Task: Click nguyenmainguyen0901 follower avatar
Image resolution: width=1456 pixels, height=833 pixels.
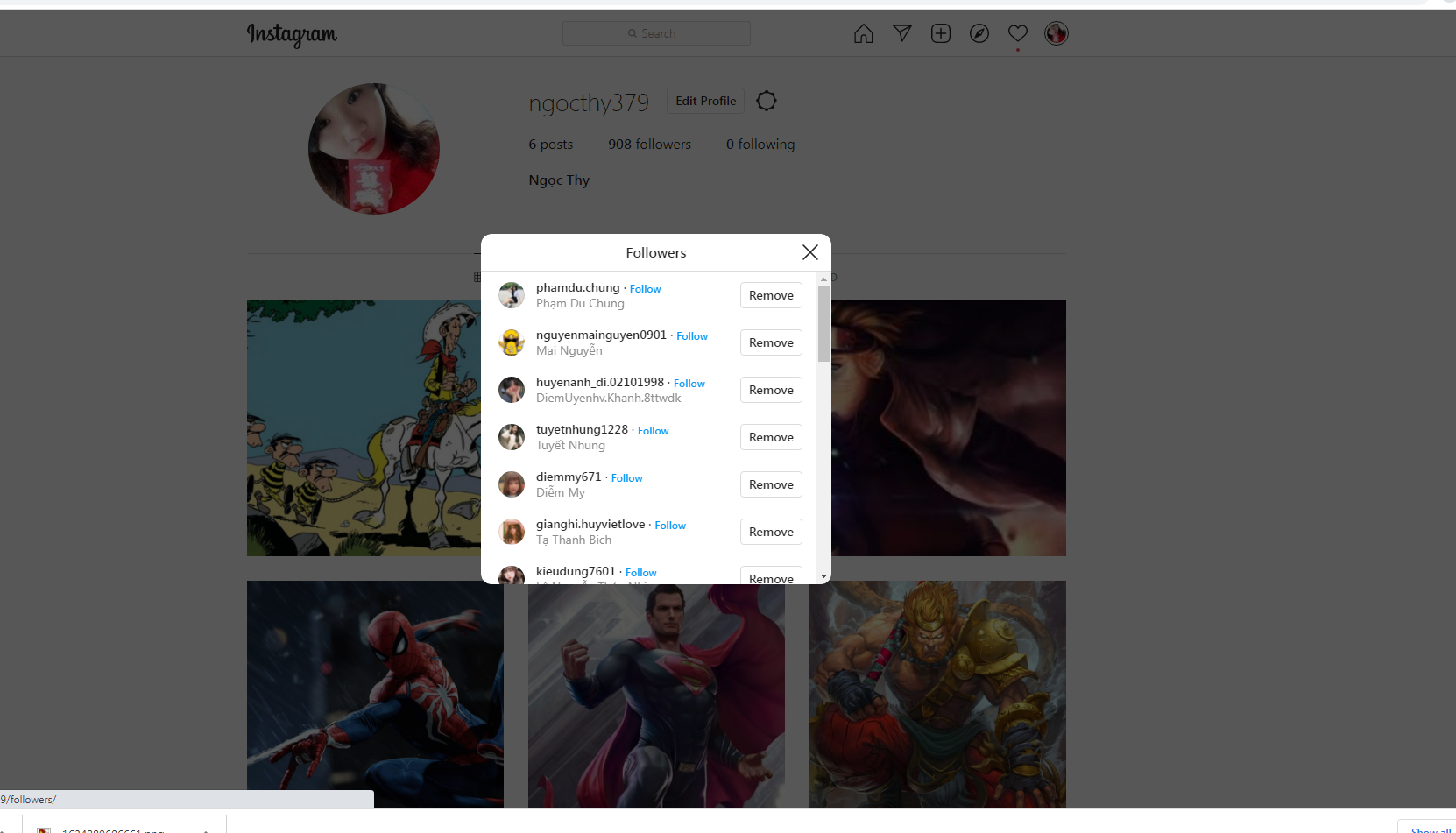Action: [x=512, y=342]
